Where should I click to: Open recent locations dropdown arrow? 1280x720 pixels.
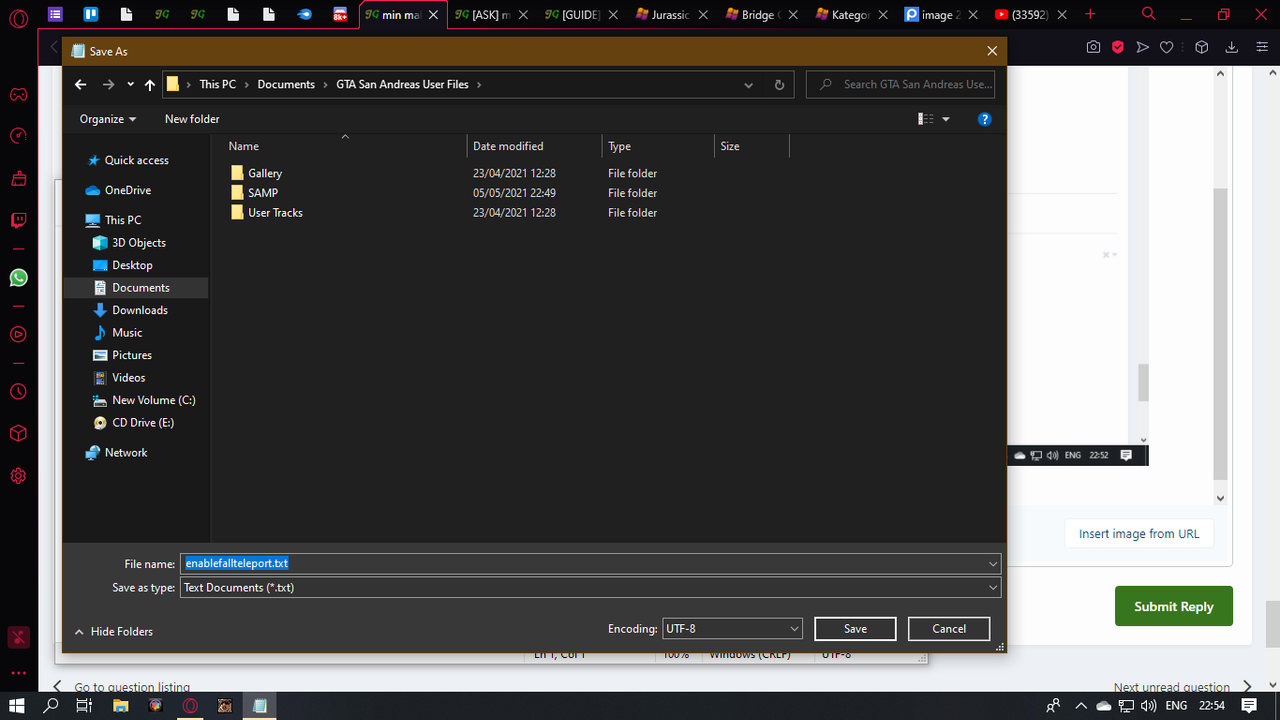131,85
